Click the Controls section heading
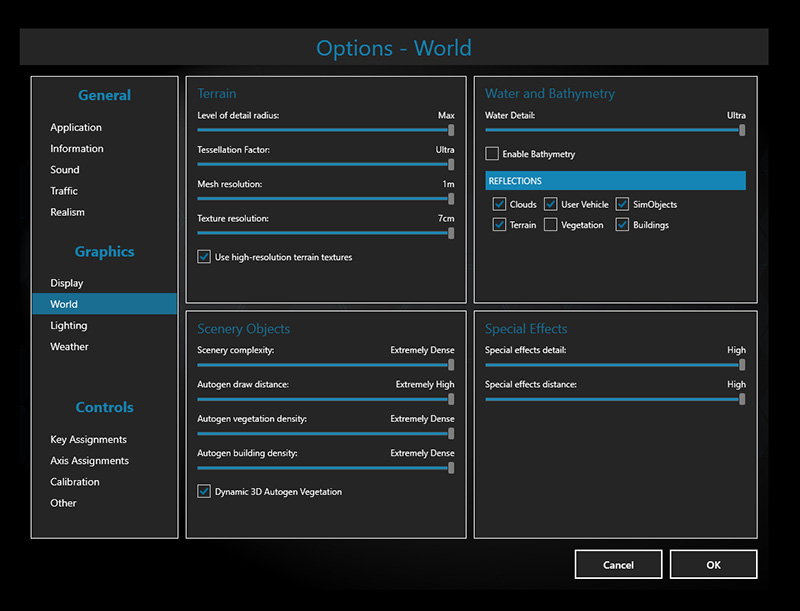 click(105, 407)
